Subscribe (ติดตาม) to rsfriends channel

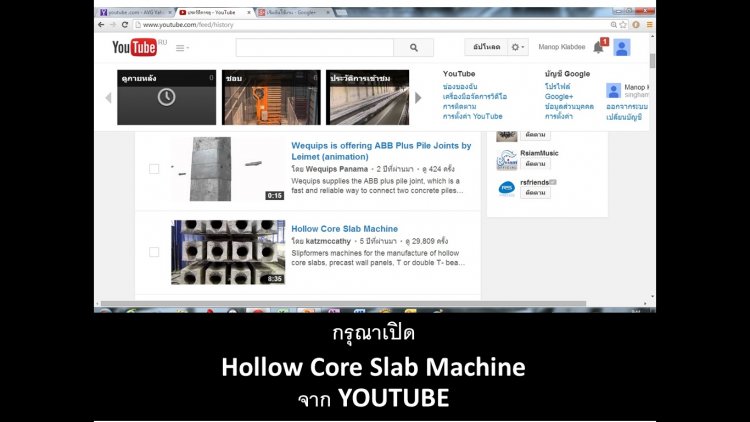[535, 192]
